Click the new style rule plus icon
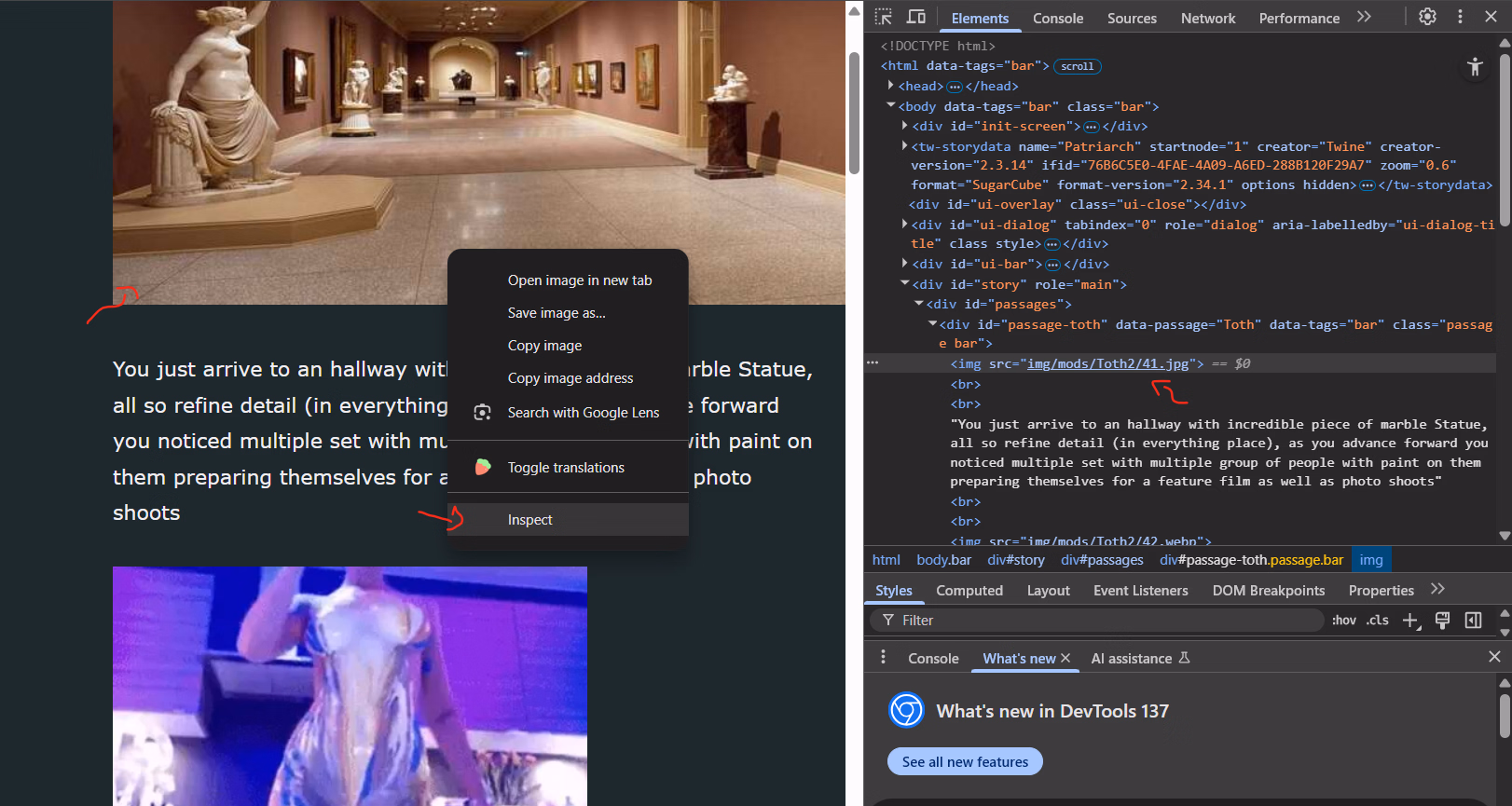Screen dimensions: 1512x806 [1410, 621]
